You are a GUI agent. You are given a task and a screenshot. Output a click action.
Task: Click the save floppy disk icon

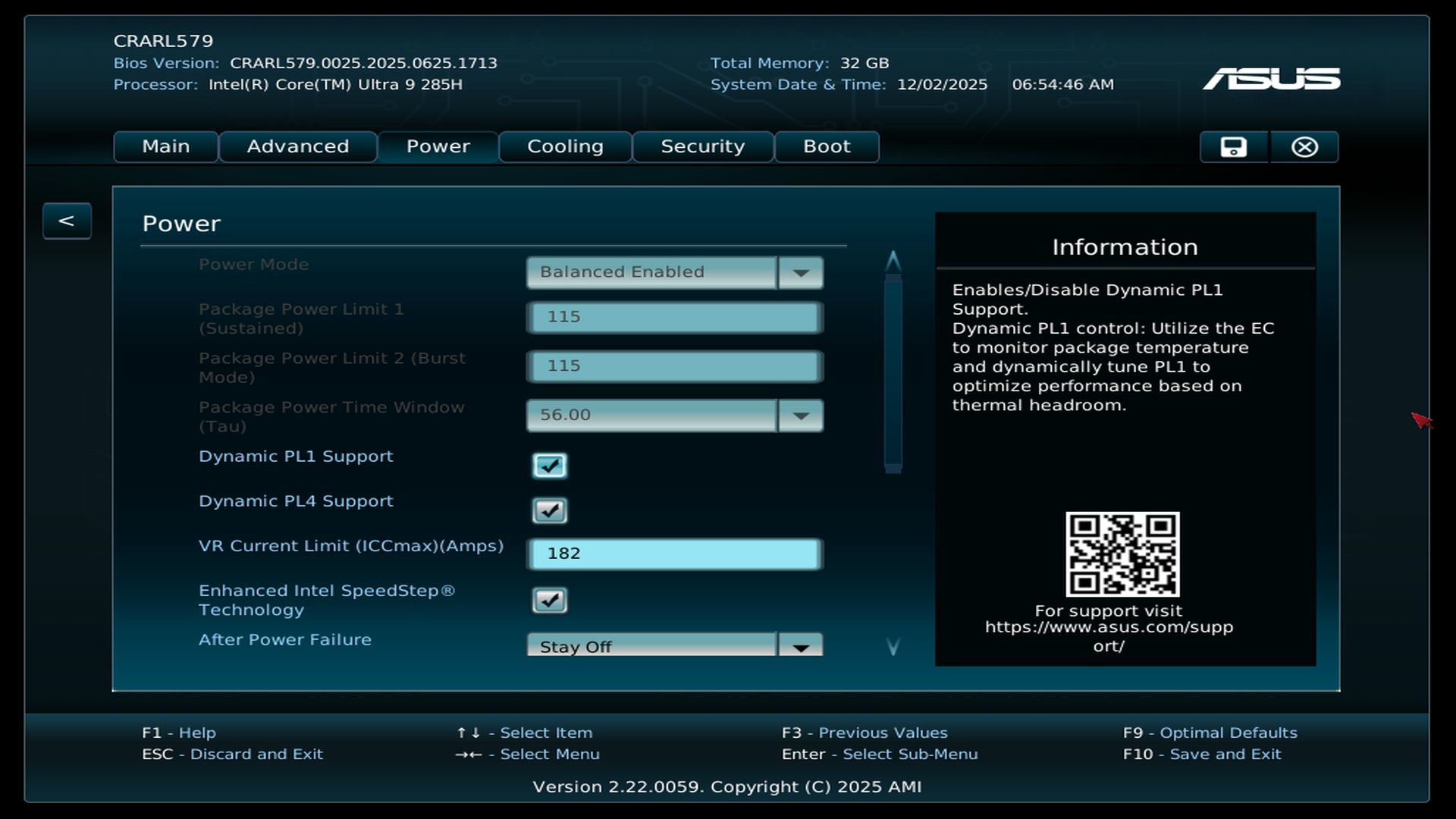coord(1233,147)
